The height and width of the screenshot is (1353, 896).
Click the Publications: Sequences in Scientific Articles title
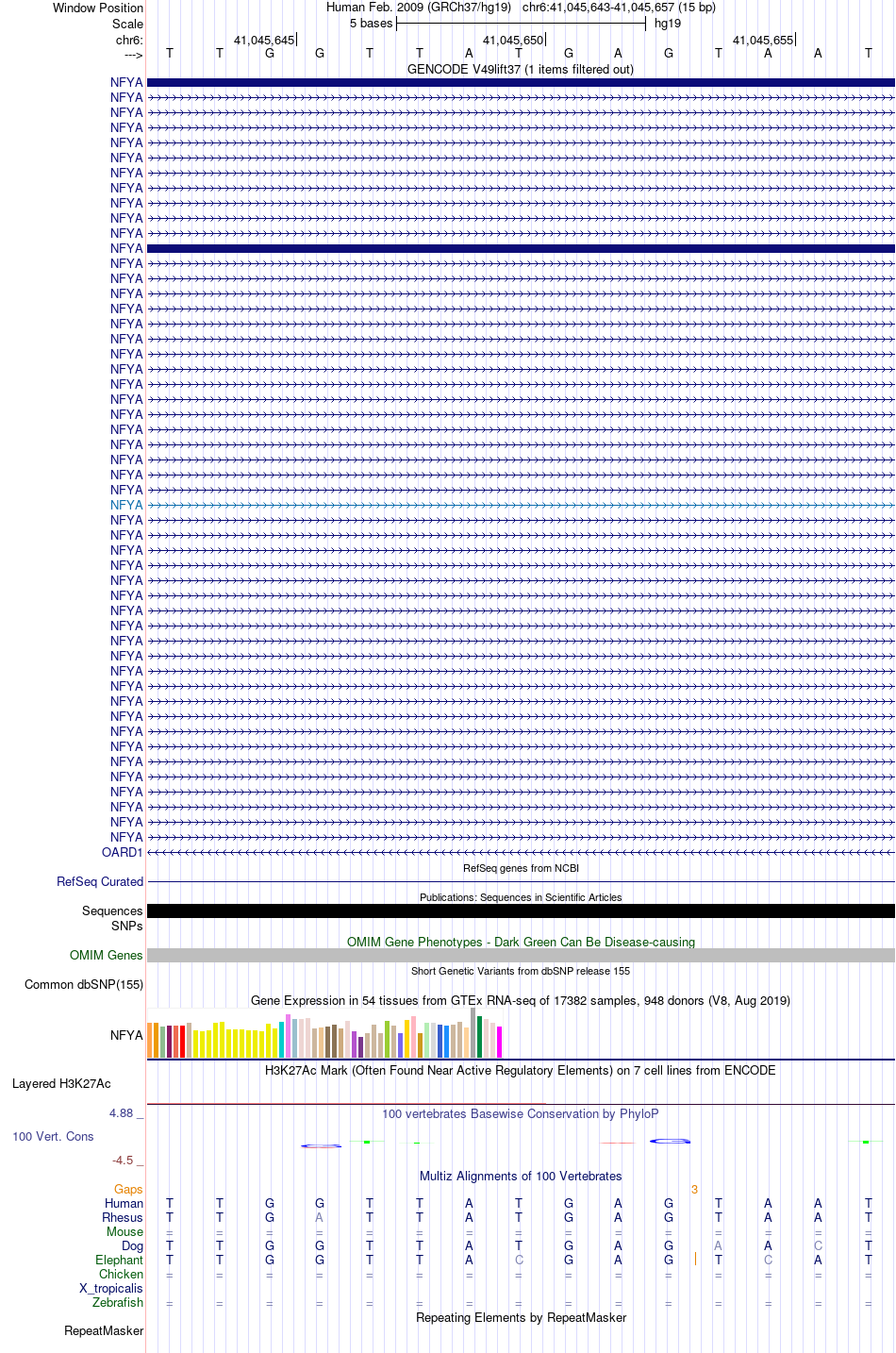click(521, 897)
